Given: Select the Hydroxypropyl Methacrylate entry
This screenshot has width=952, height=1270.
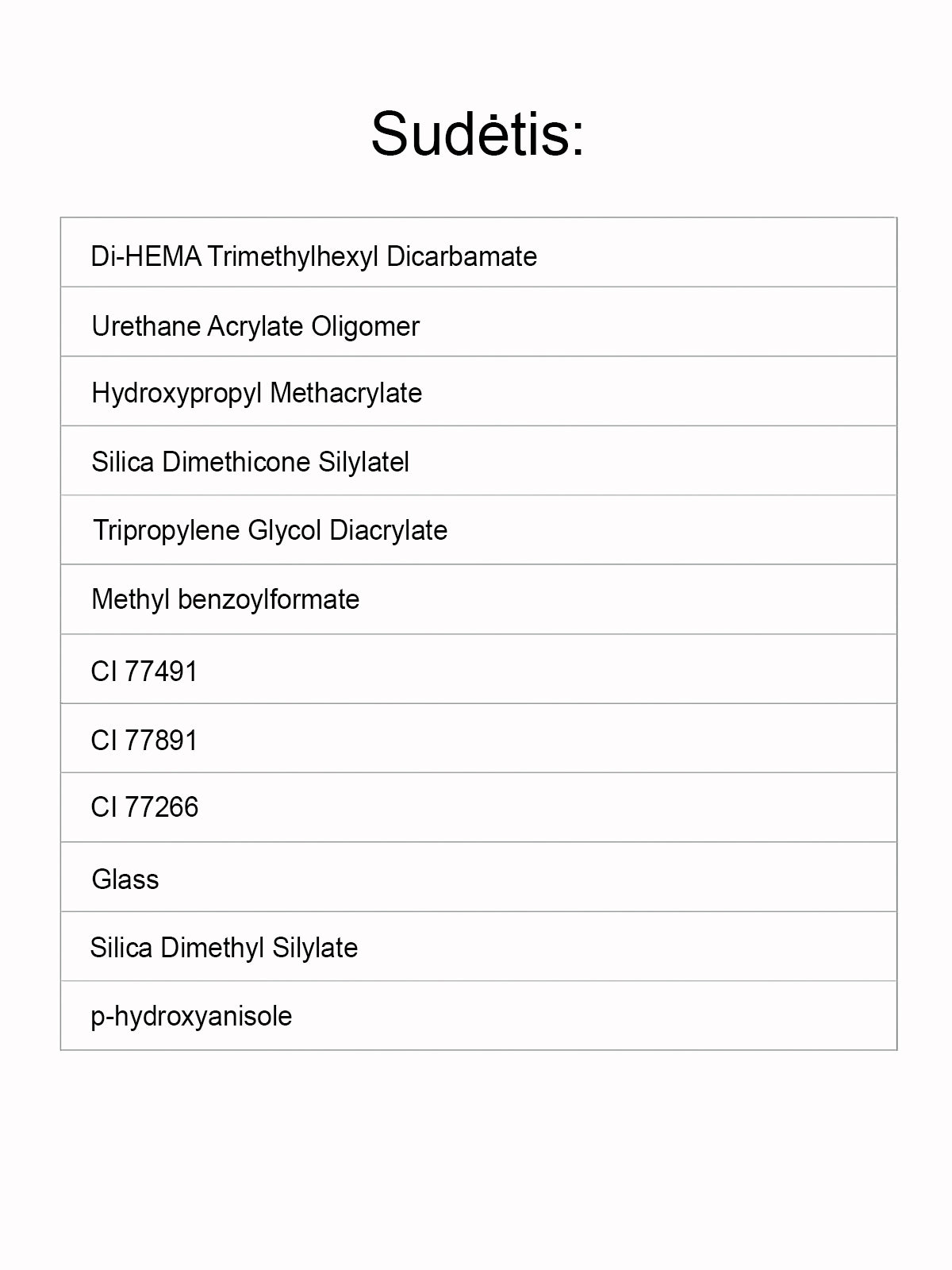Looking at the screenshot, I should pyautogui.click(x=256, y=393).
